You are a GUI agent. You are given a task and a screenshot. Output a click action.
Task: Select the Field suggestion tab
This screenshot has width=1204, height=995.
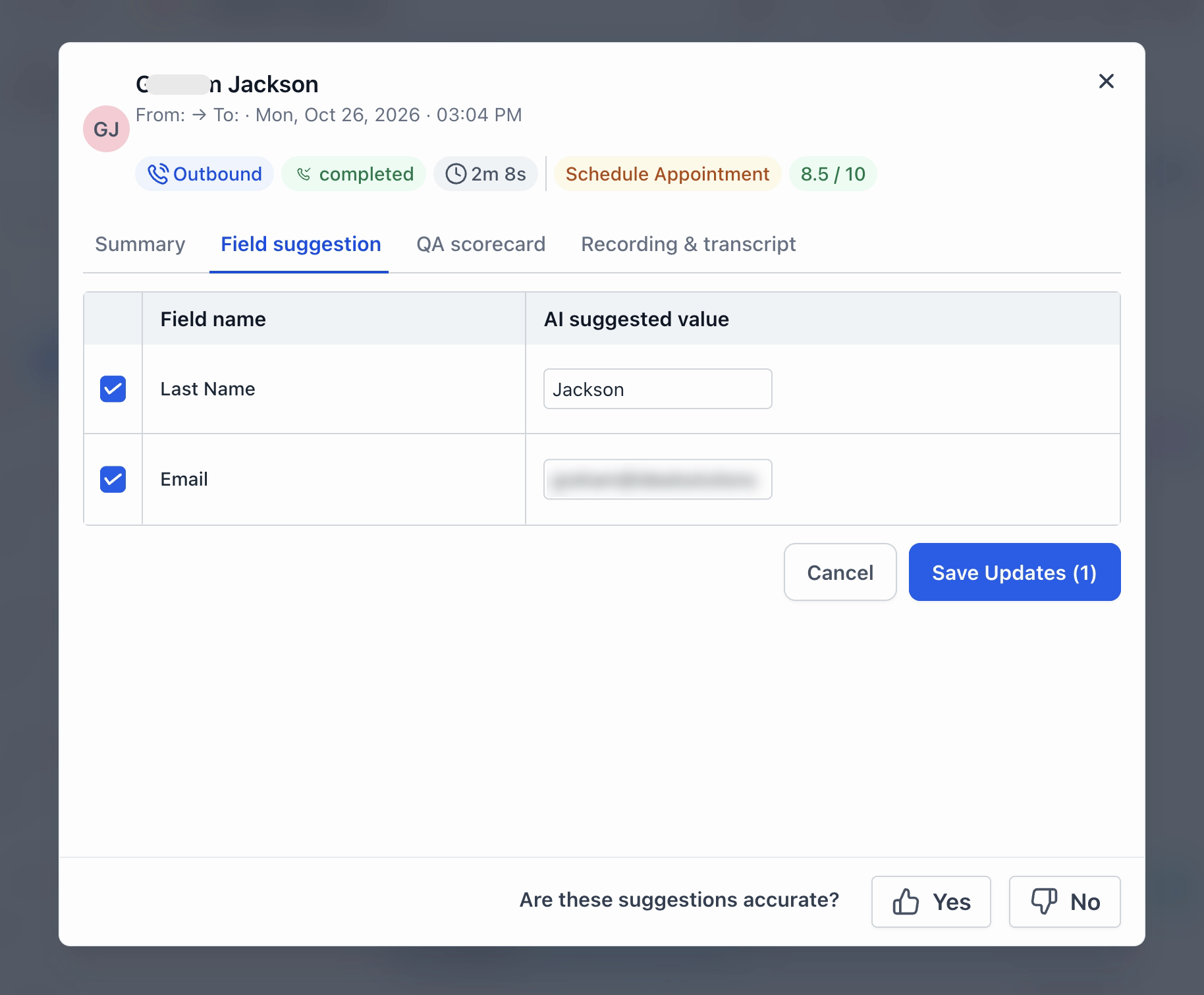[x=301, y=244]
